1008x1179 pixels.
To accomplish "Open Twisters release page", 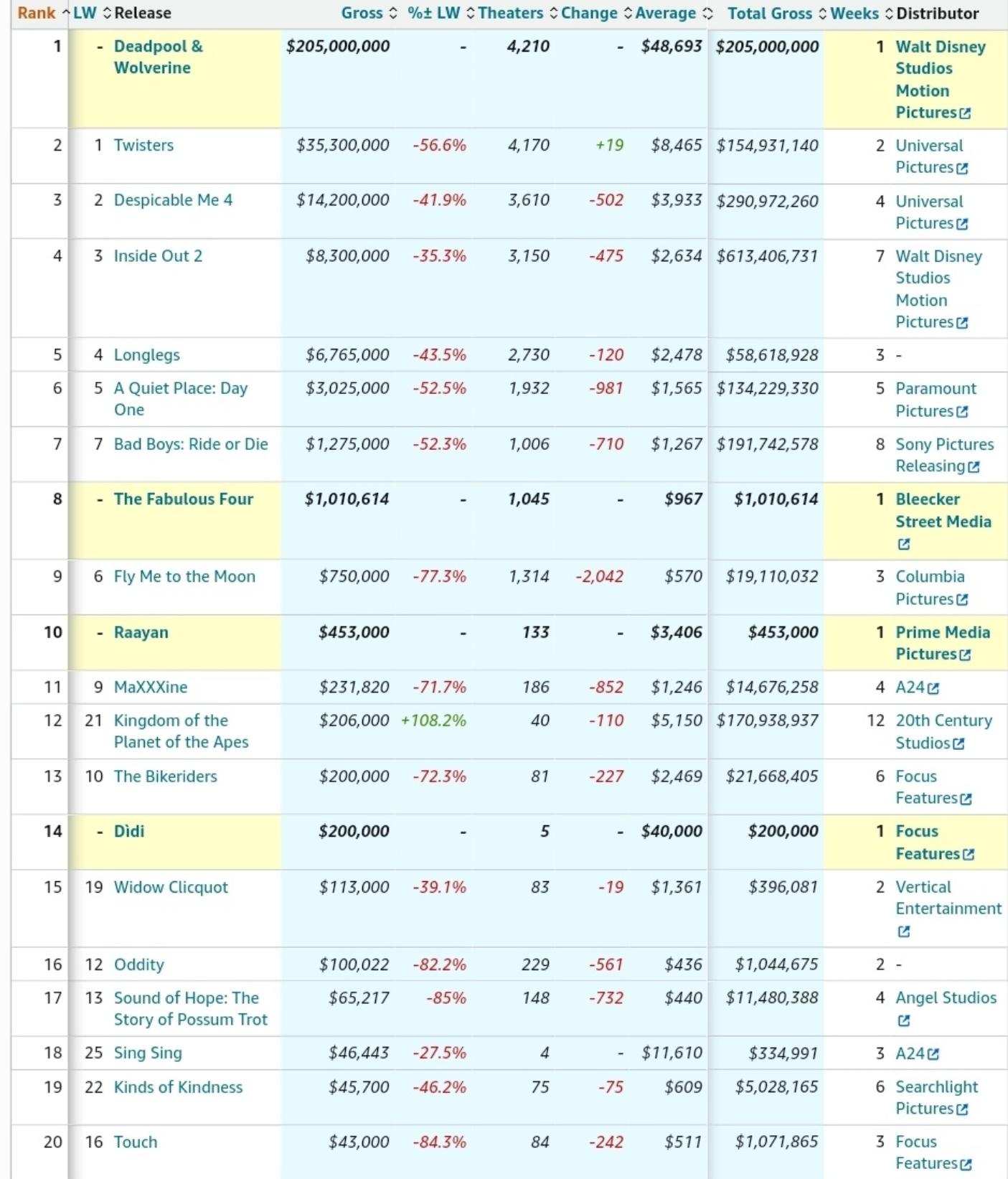I will pyautogui.click(x=143, y=145).
